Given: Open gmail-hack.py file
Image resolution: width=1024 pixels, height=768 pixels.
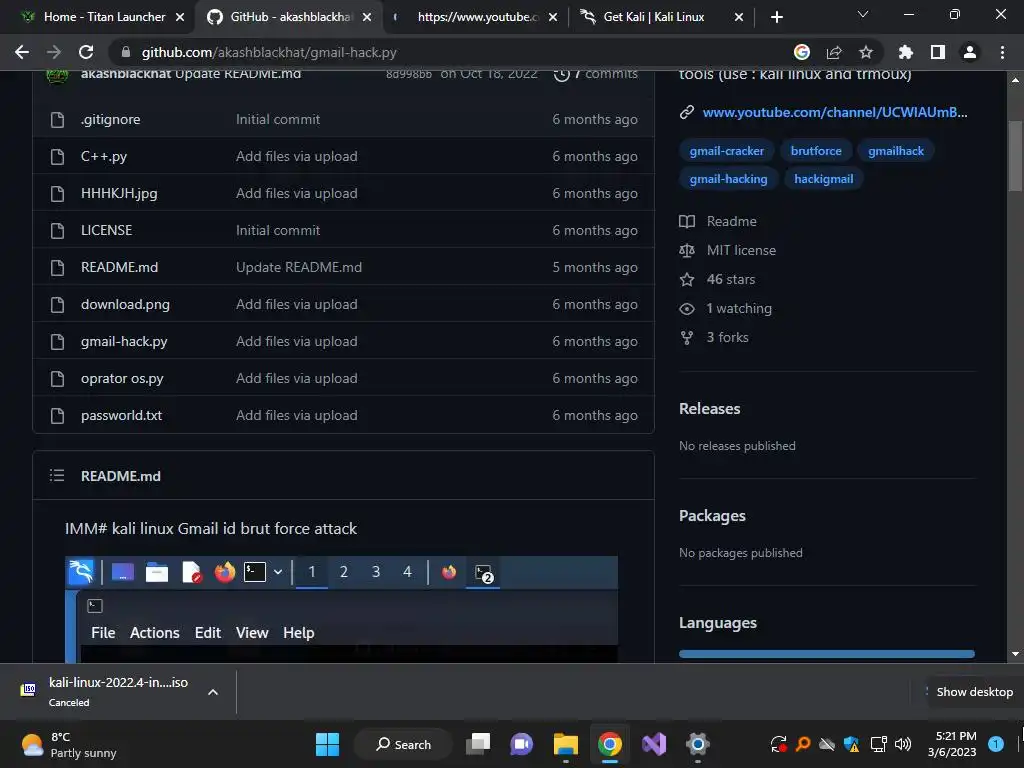Looking at the screenshot, I should (124, 342).
